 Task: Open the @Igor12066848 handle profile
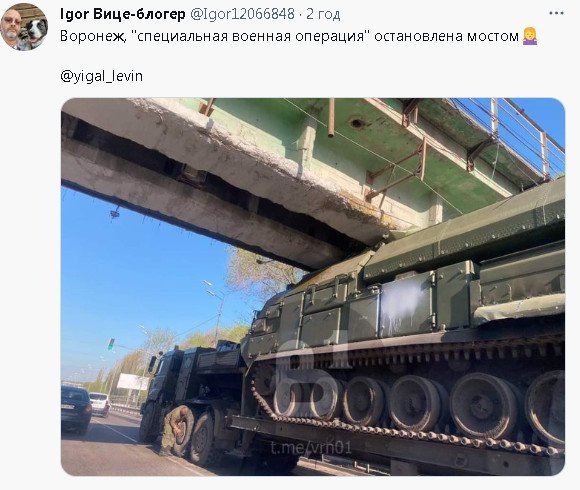point(242,14)
